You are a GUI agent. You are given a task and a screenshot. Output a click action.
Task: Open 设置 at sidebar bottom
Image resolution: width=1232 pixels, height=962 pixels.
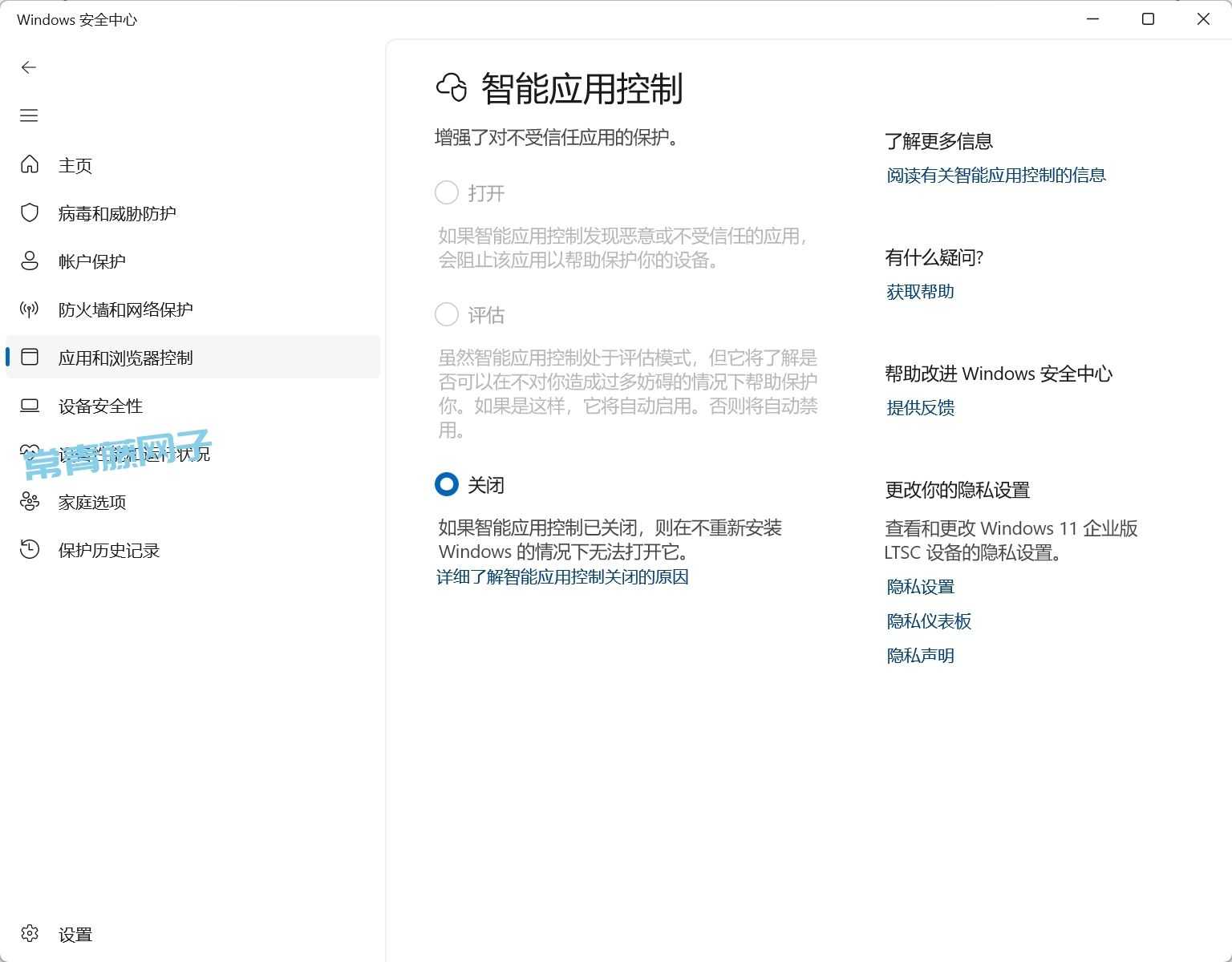click(x=192, y=934)
